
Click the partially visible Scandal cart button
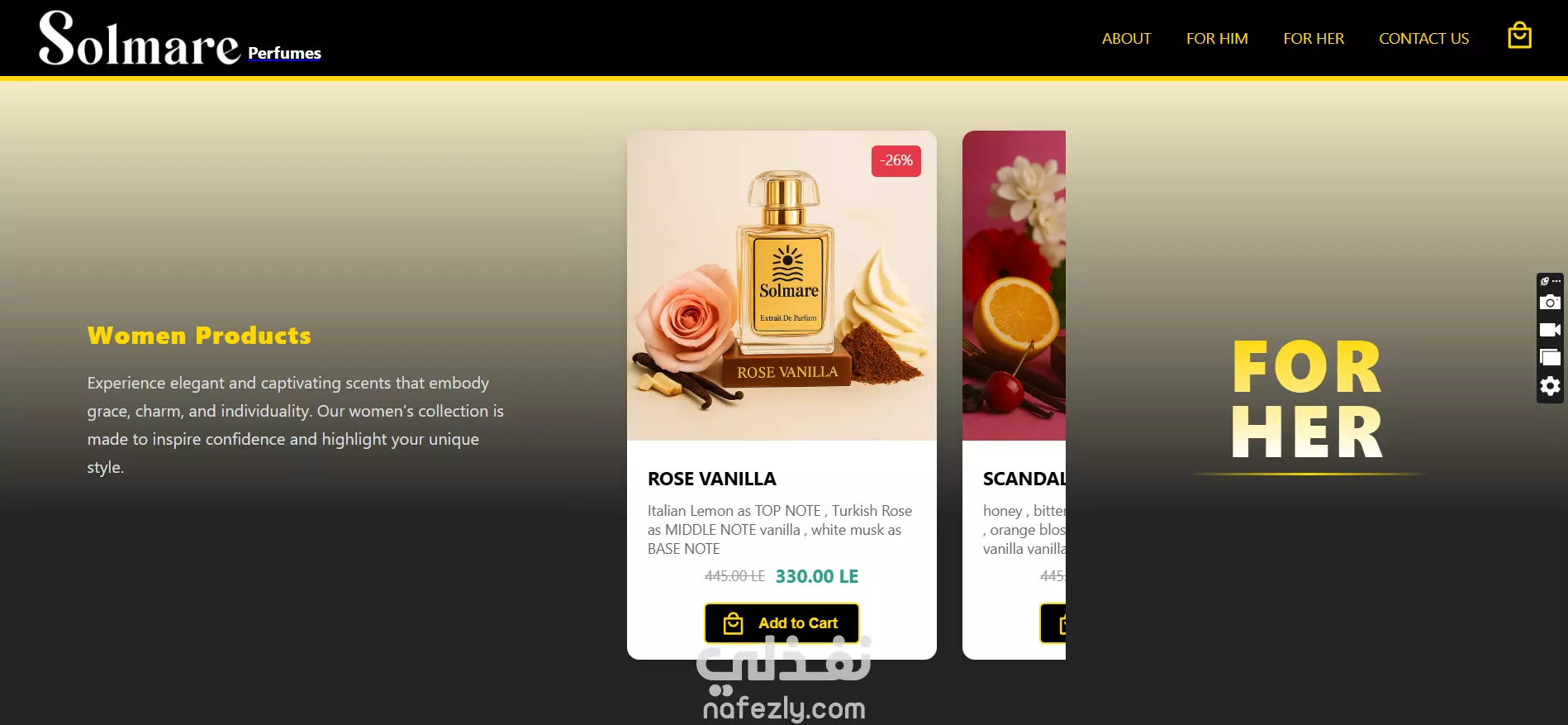tap(1052, 623)
